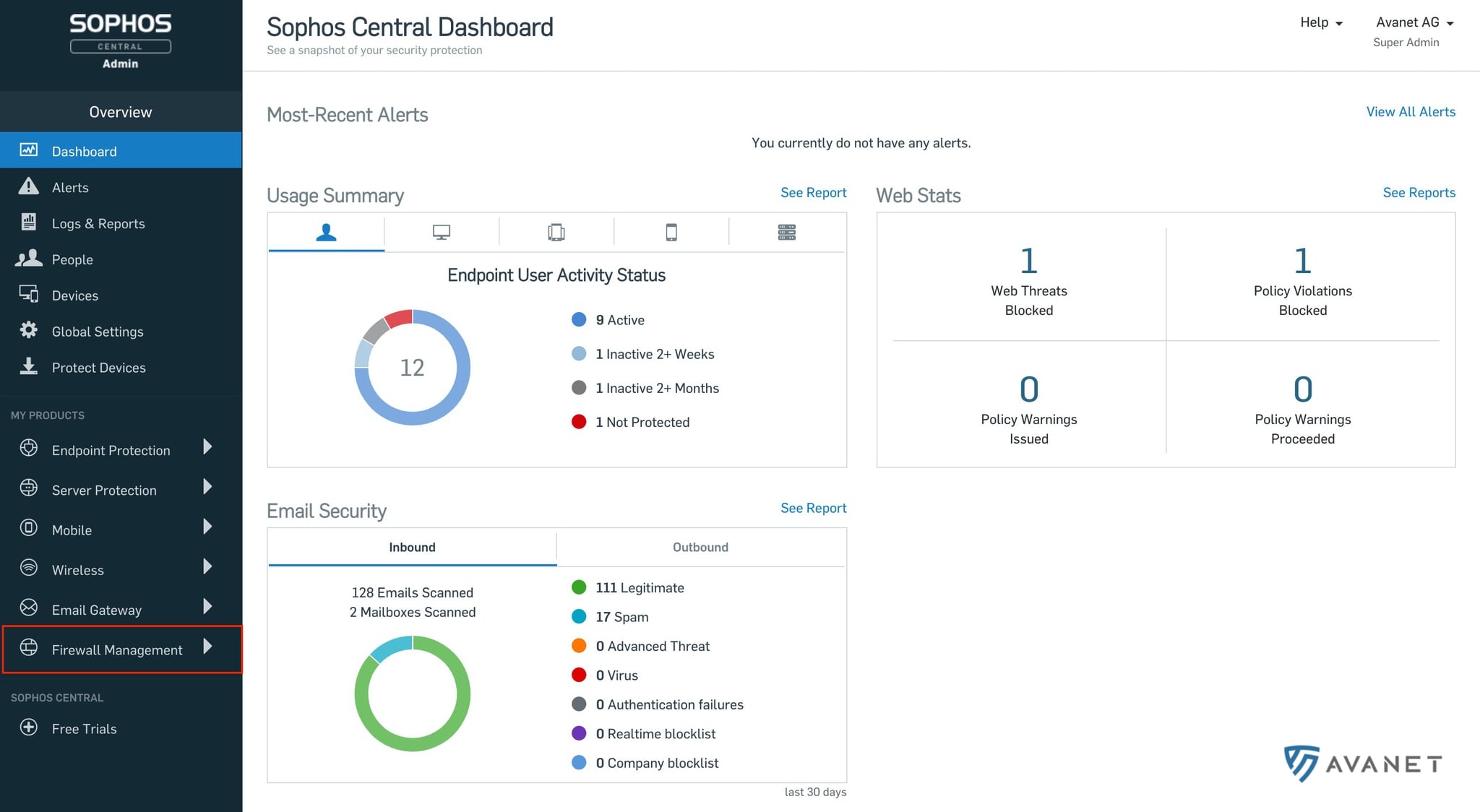Click the red Not Protected legend dot
1480x812 pixels.
click(579, 421)
